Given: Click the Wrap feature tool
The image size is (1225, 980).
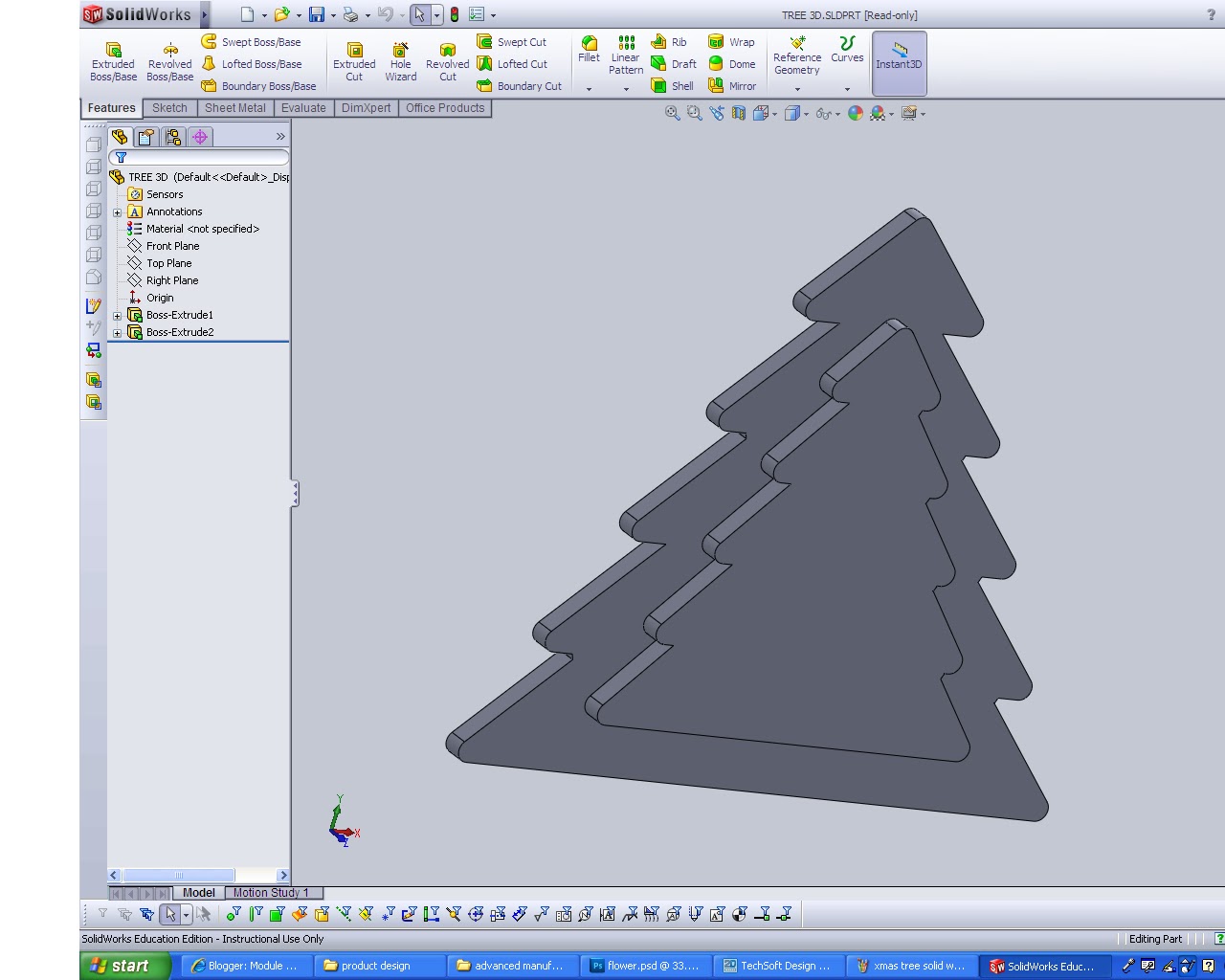Looking at the screenshot, I should (731, 42).
